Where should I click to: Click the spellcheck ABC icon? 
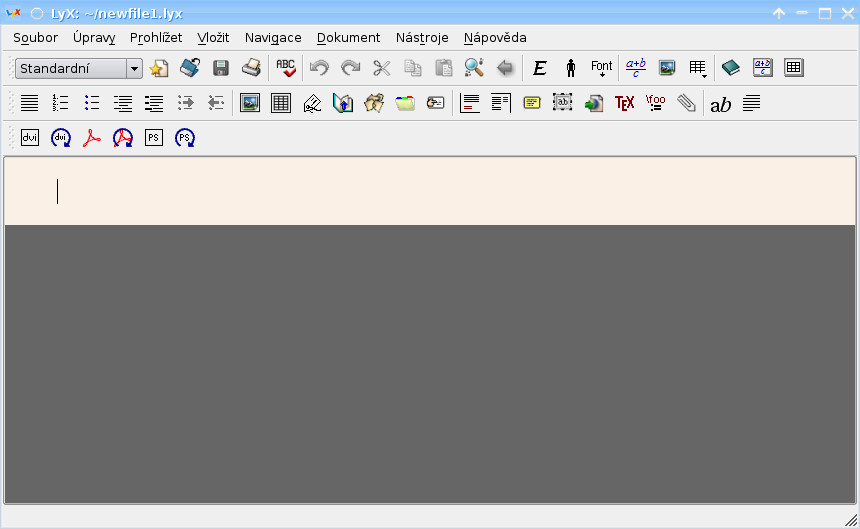pos(286,68)
